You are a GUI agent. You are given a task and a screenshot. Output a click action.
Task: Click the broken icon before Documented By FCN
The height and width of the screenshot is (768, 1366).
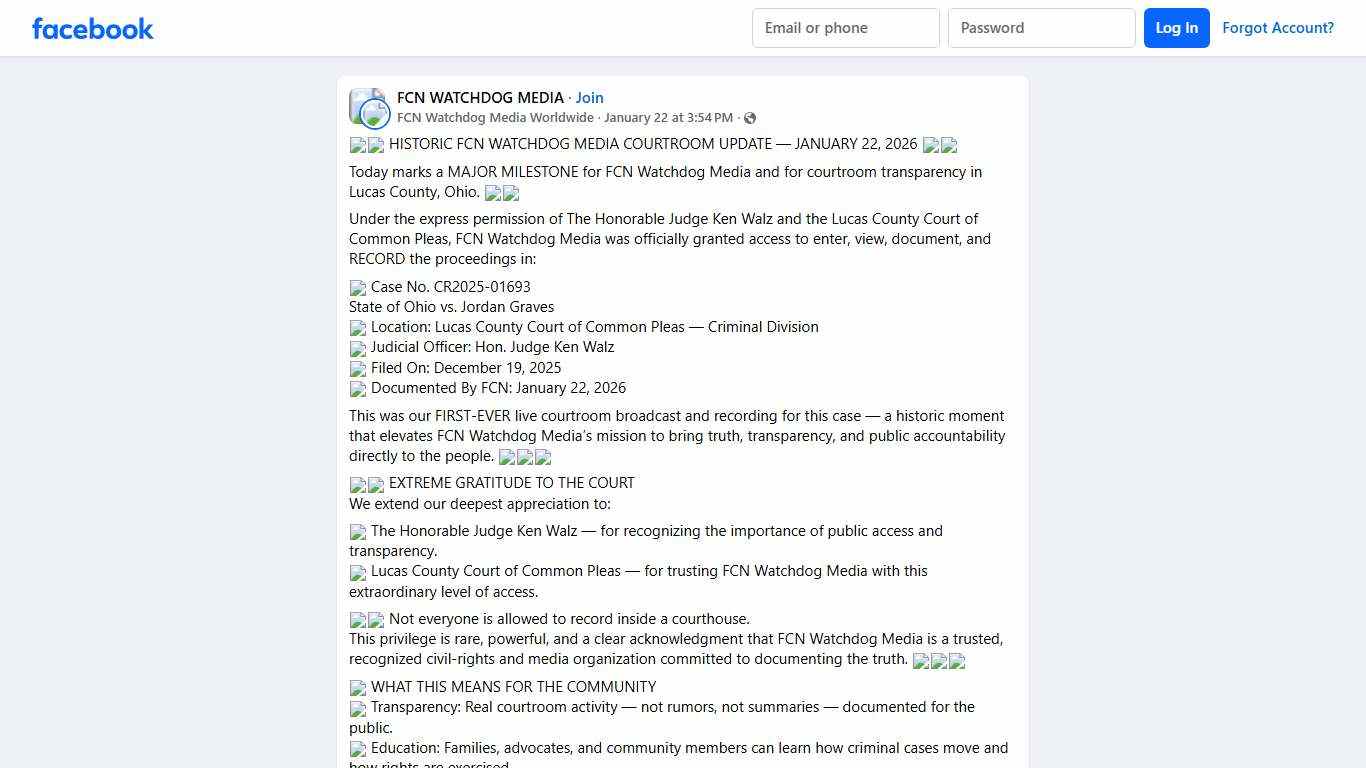pyautogui.click(x=358, y=389)
